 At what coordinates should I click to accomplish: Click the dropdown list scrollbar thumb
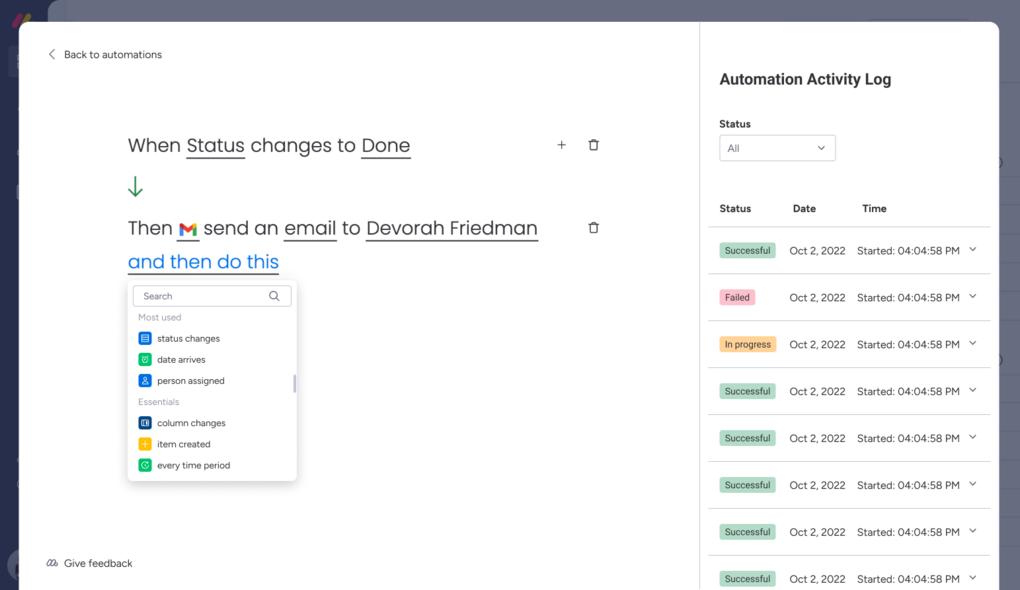pyautogui.click(x=295, y=384)
